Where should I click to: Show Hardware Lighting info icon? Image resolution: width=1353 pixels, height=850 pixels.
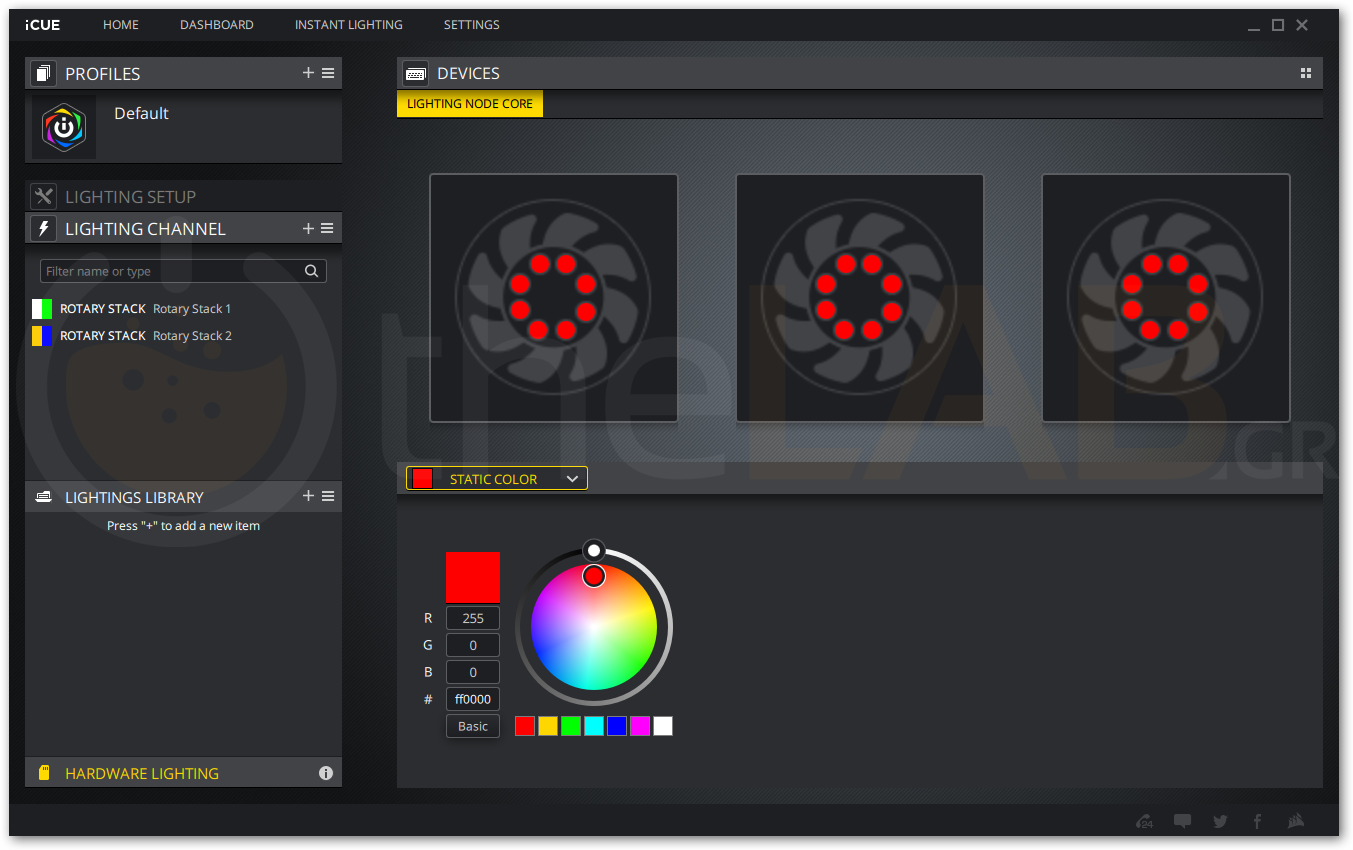(325, 773)
